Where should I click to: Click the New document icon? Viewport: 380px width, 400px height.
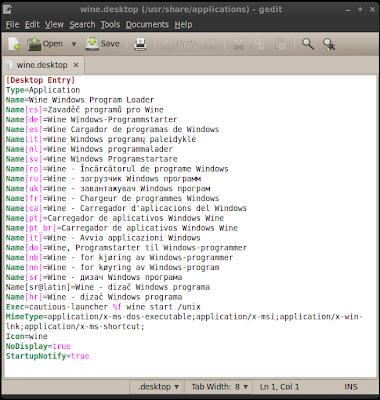coord(14,44)
